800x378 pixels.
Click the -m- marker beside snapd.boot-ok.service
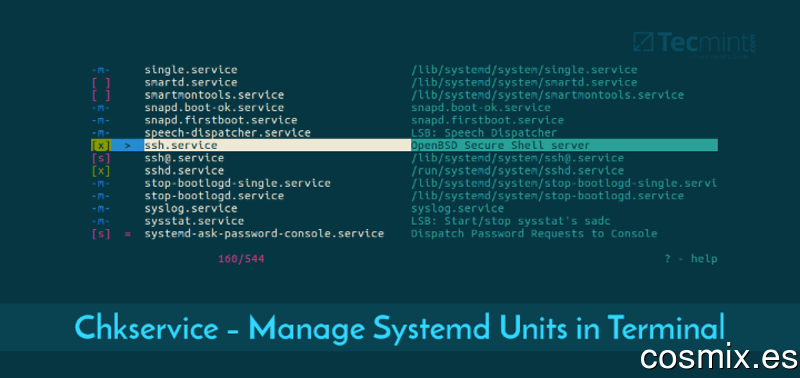coord(101,108)
